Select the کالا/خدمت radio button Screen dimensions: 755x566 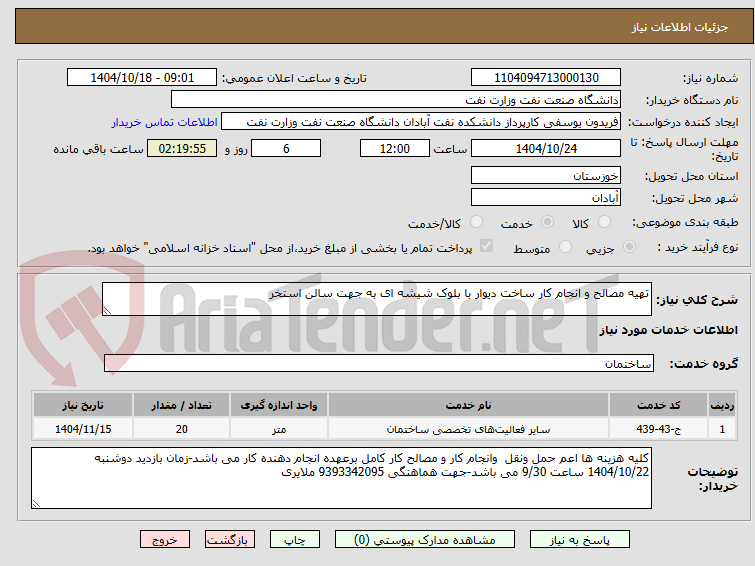point(476,222)
